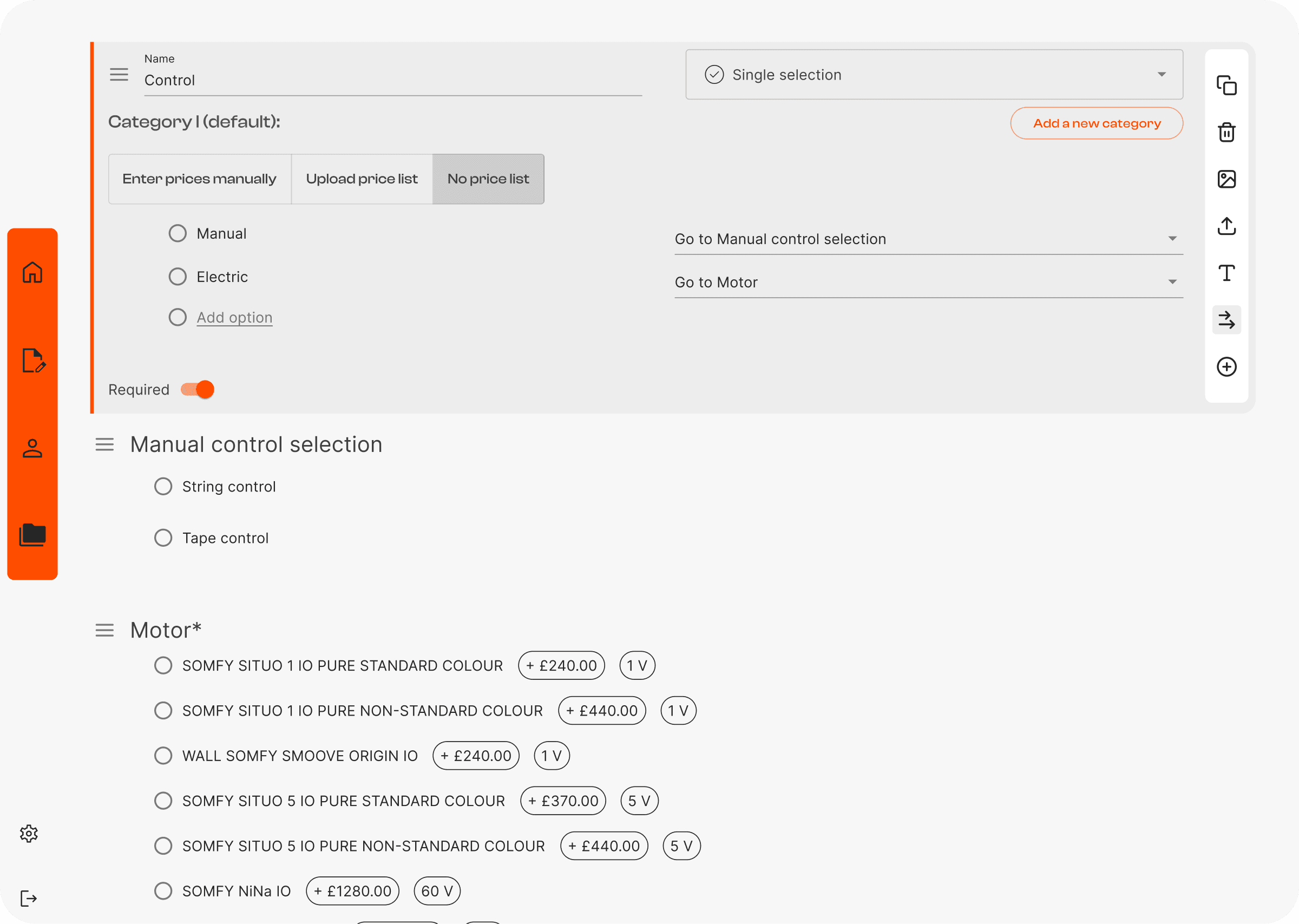
Task: Switch to Upload price list tab
Action: [362, 179]
